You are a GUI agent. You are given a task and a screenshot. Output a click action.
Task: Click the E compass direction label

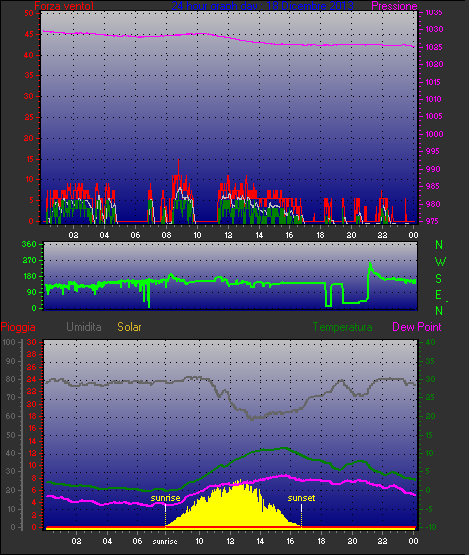pyautogui.click(x=439, y=294)
